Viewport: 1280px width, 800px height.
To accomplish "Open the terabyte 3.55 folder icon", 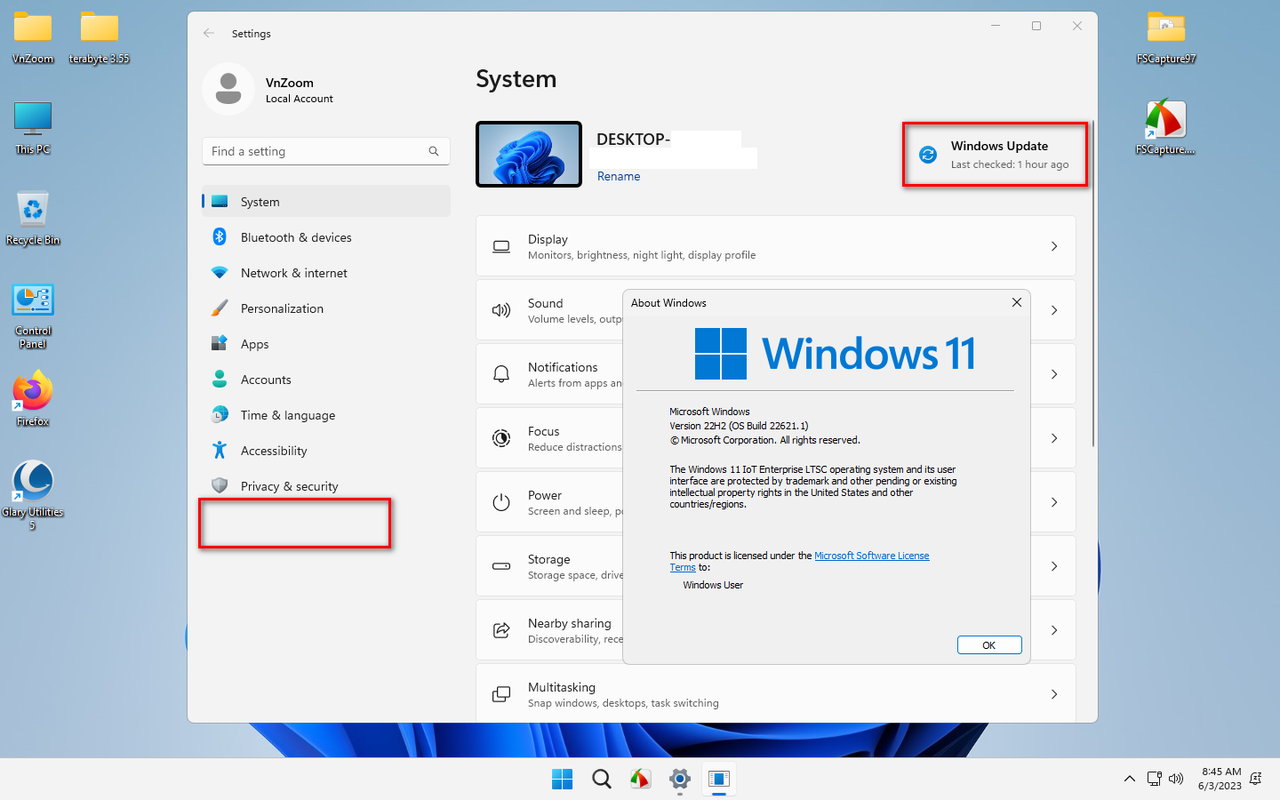I will (99, 38).
